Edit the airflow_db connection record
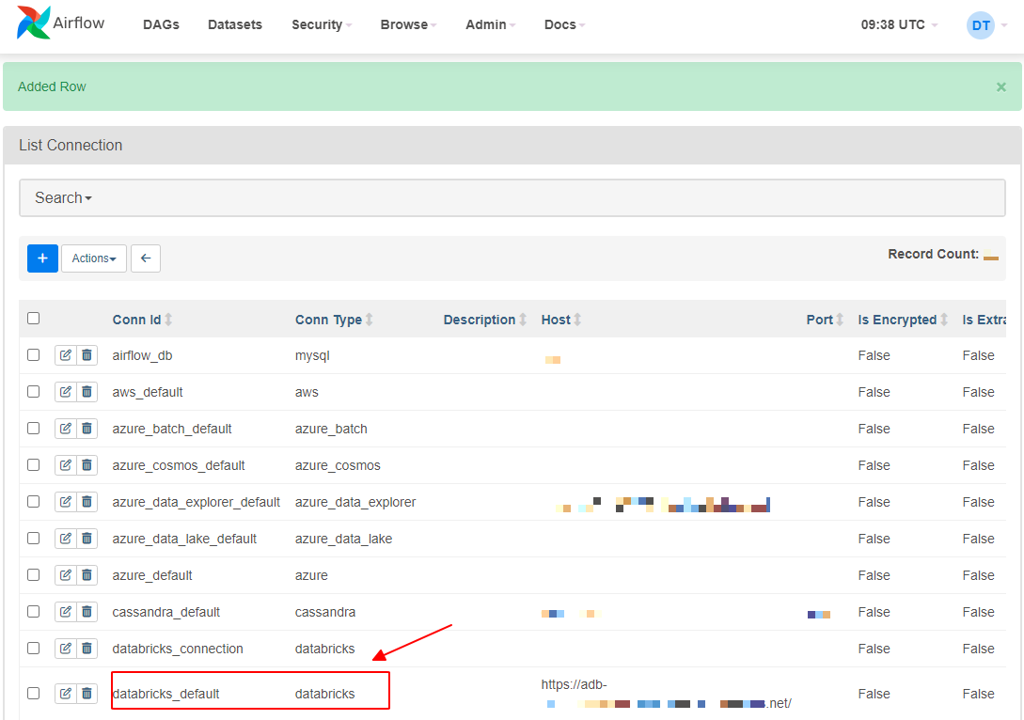The image size is (1024, 720). pyautogui.click(x=65, y=355)
